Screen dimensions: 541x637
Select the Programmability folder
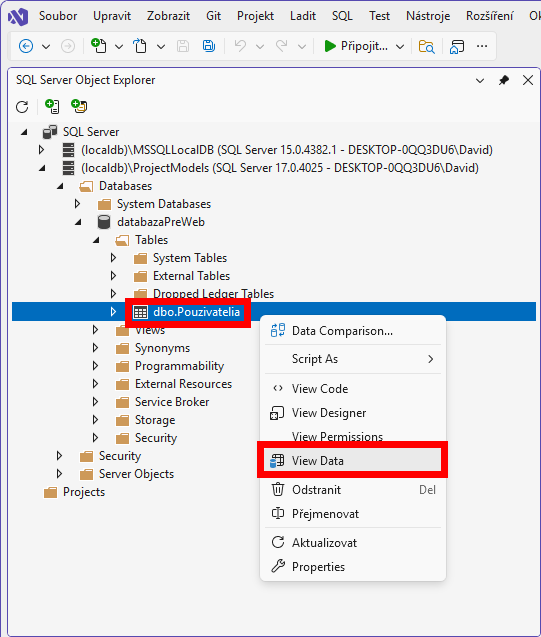(179, 366)
